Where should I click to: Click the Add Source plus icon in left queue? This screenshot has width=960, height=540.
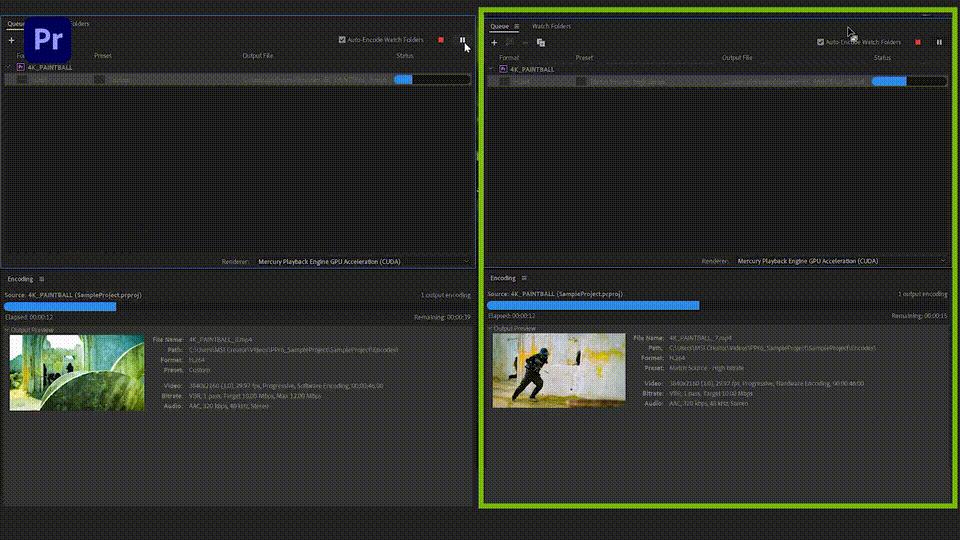(12, 40)
